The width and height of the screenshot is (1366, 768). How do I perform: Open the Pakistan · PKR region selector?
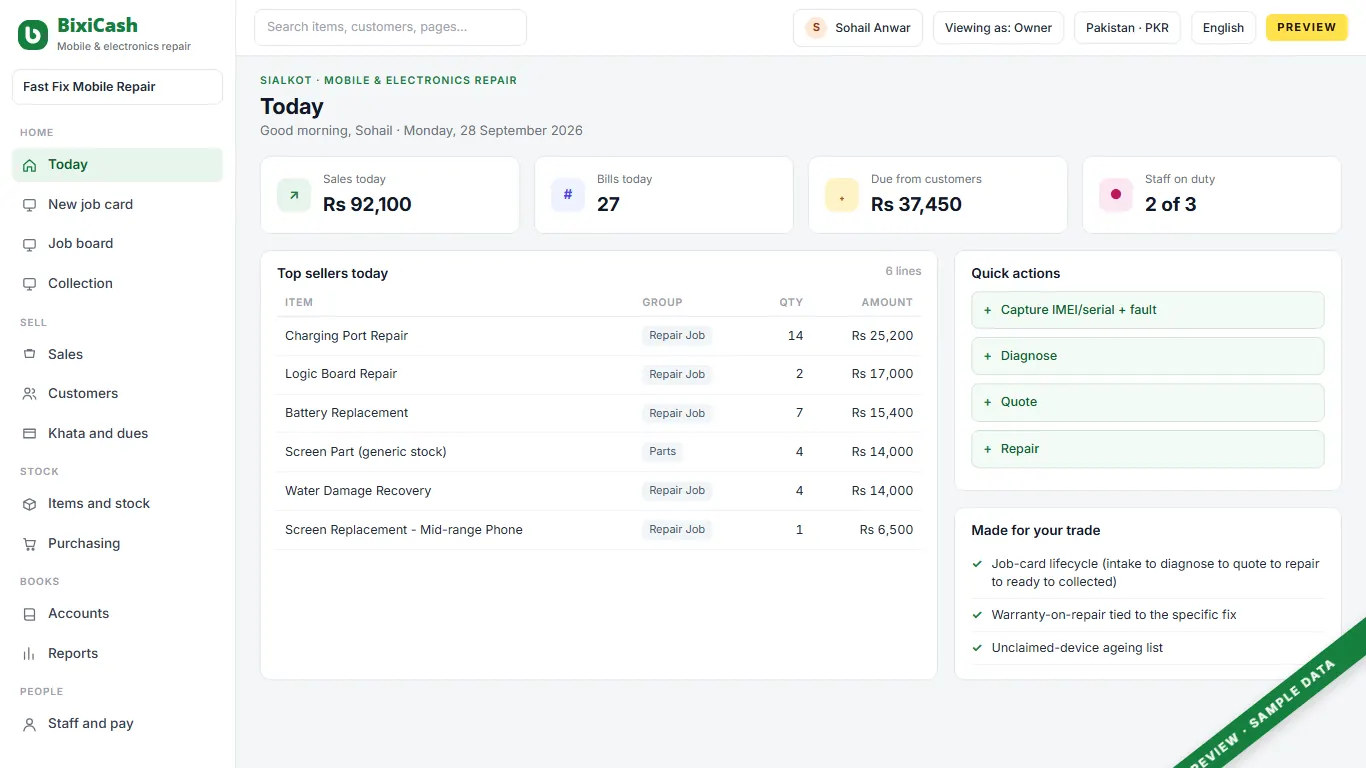(x=1127, y=28)
